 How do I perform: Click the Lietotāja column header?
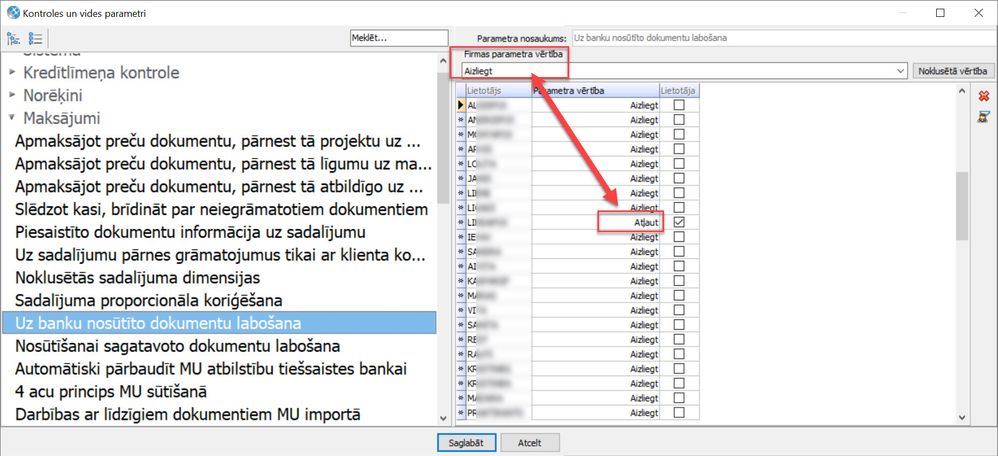[679, 91]
